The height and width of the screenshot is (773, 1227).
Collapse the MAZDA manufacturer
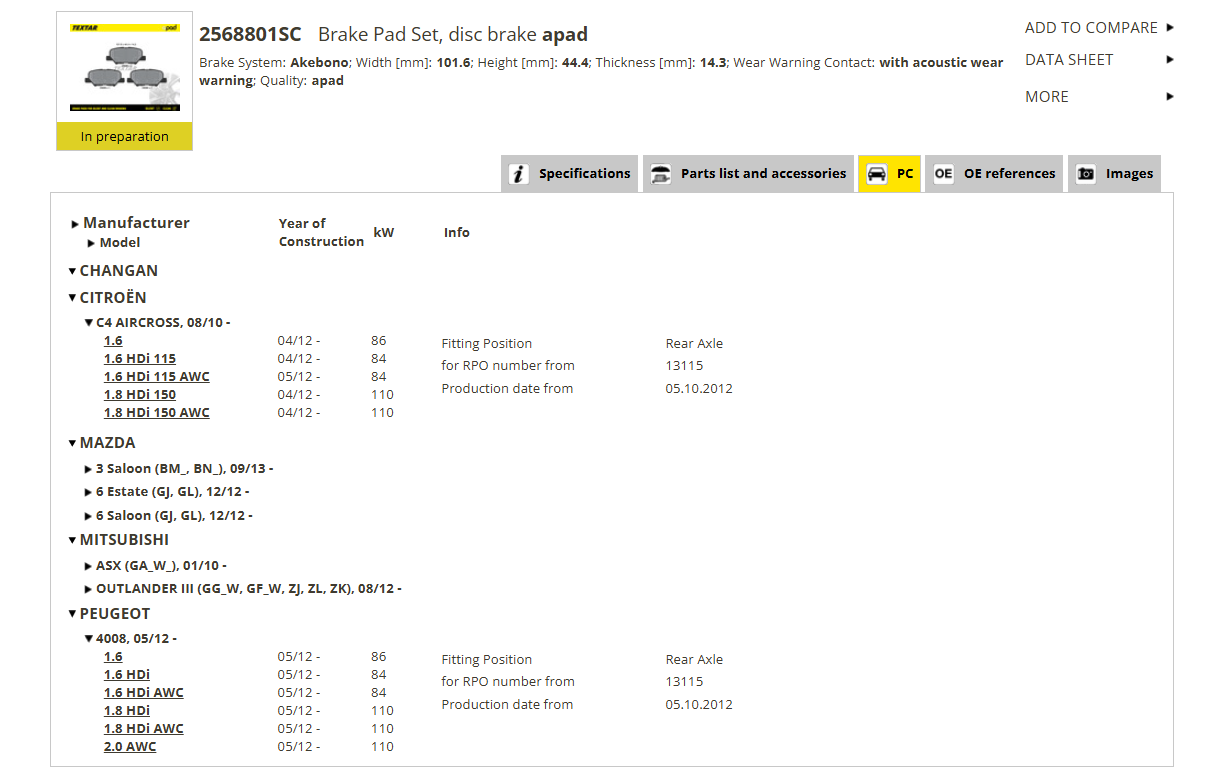[101, 443]
